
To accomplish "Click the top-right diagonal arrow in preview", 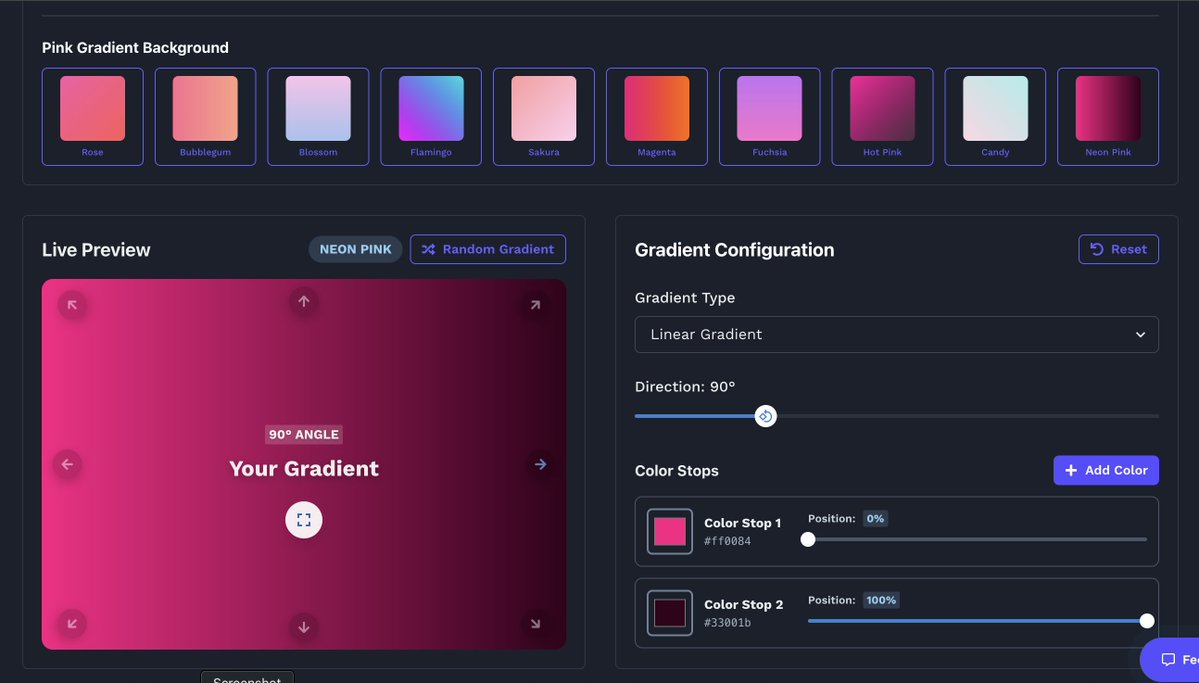I will tap(535, 305).
